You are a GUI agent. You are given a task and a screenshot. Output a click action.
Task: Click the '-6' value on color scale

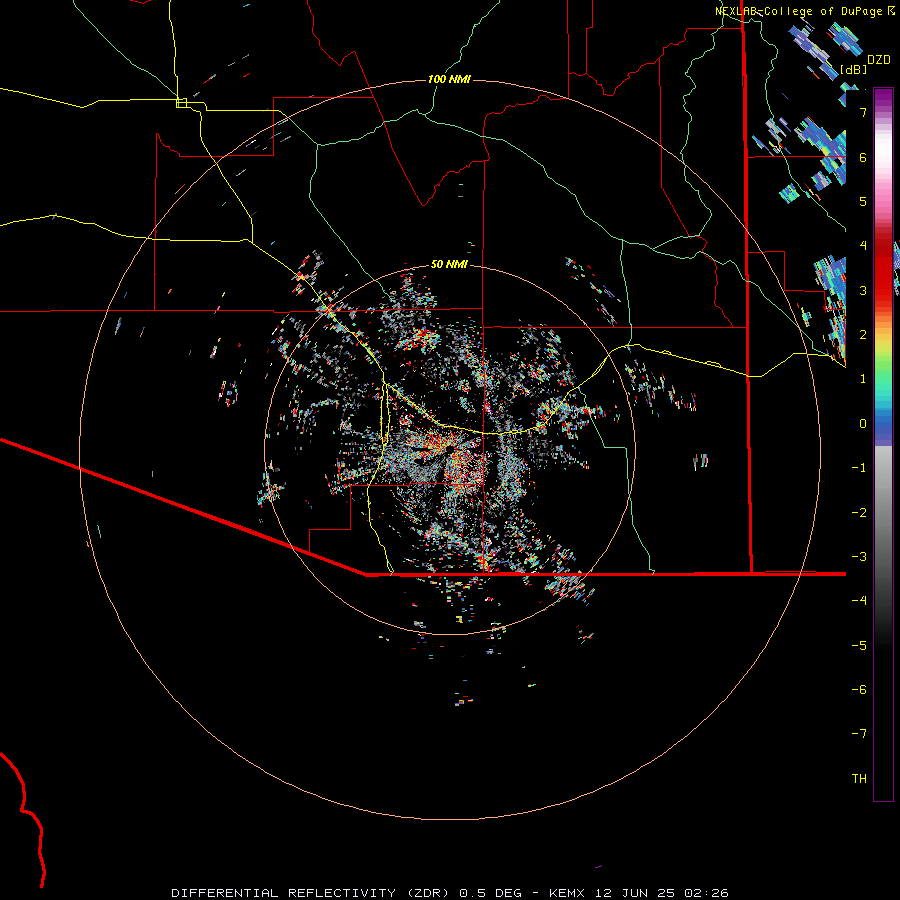pos(859,690)
